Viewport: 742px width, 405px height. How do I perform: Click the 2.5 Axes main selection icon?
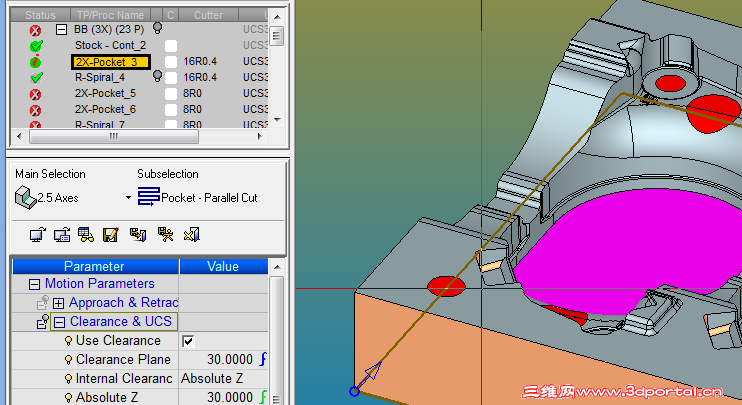[x=25, y=197]
